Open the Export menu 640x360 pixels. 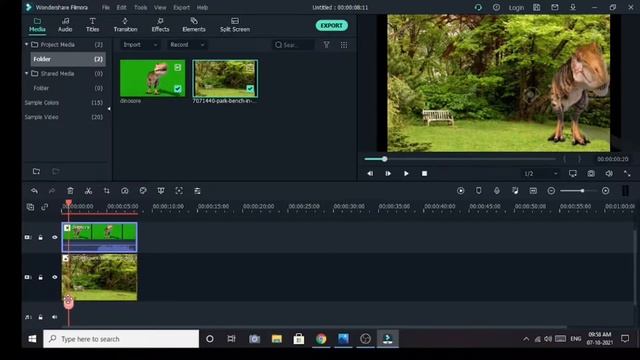click(181, 7)
